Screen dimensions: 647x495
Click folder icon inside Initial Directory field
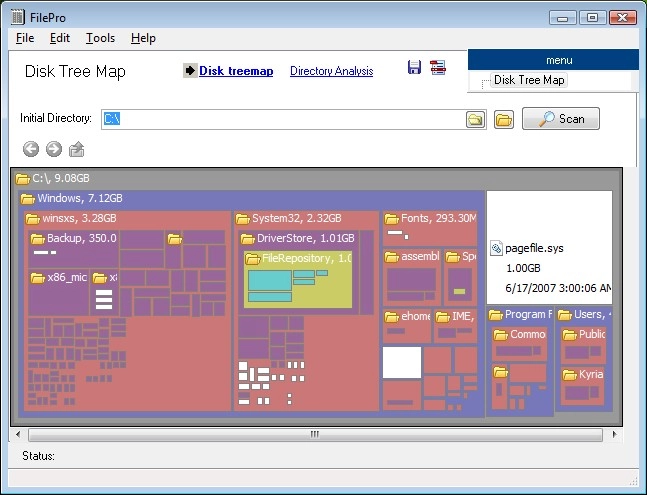475,120
